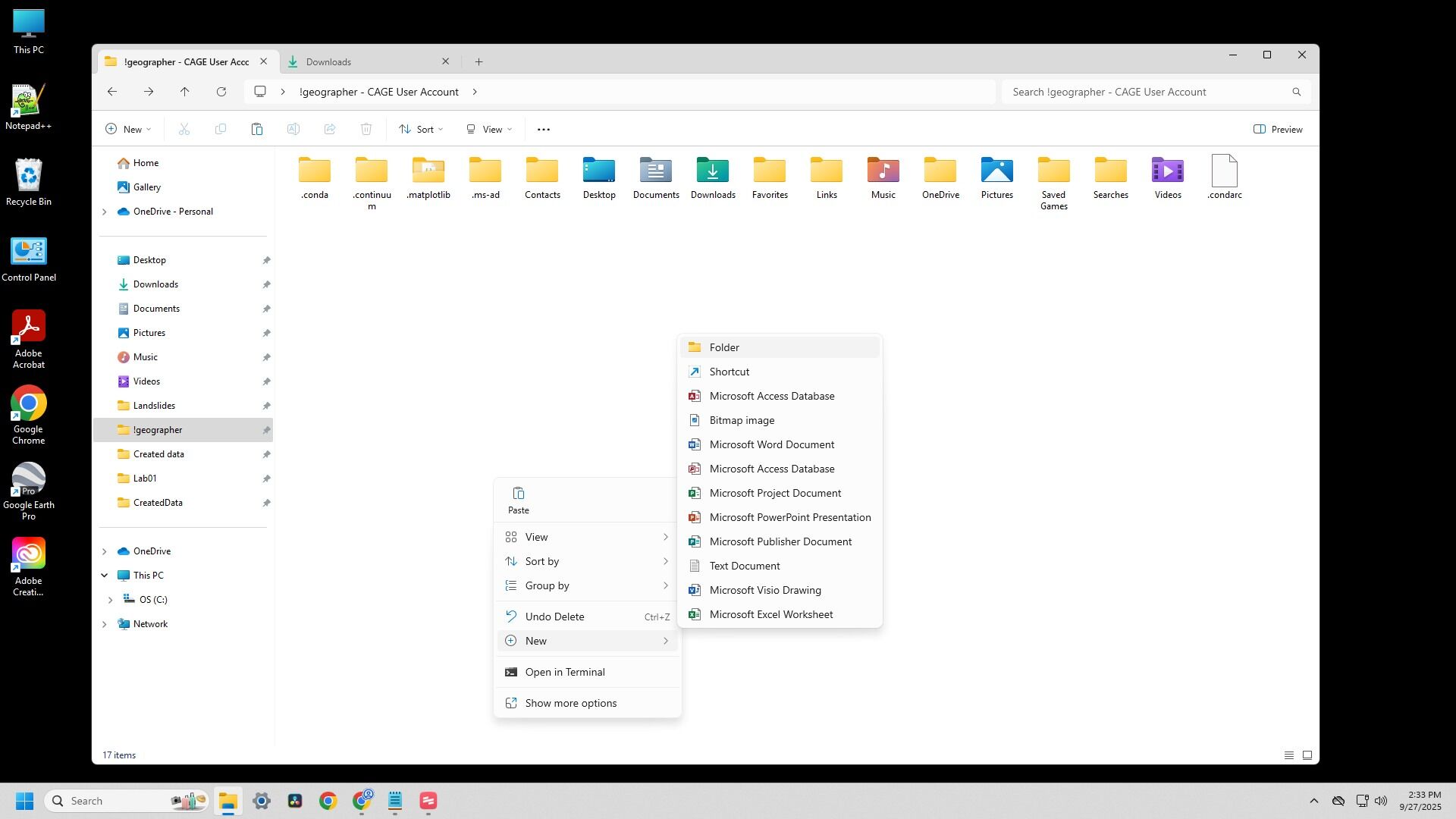Click the Back navigation arrow
Viewport: 1456px width, 819px height.
pyautogui.click(x=112, y=92)
